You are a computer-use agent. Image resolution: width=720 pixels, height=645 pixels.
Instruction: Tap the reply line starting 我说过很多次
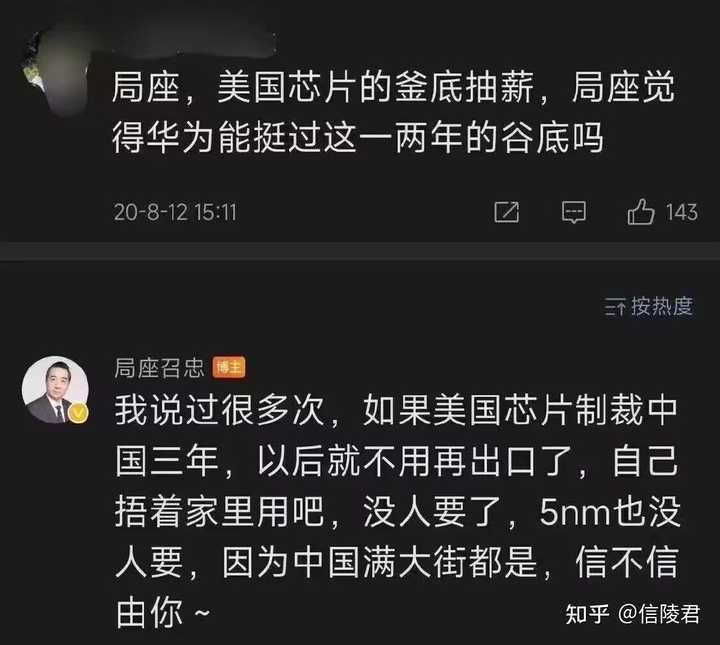396,410
